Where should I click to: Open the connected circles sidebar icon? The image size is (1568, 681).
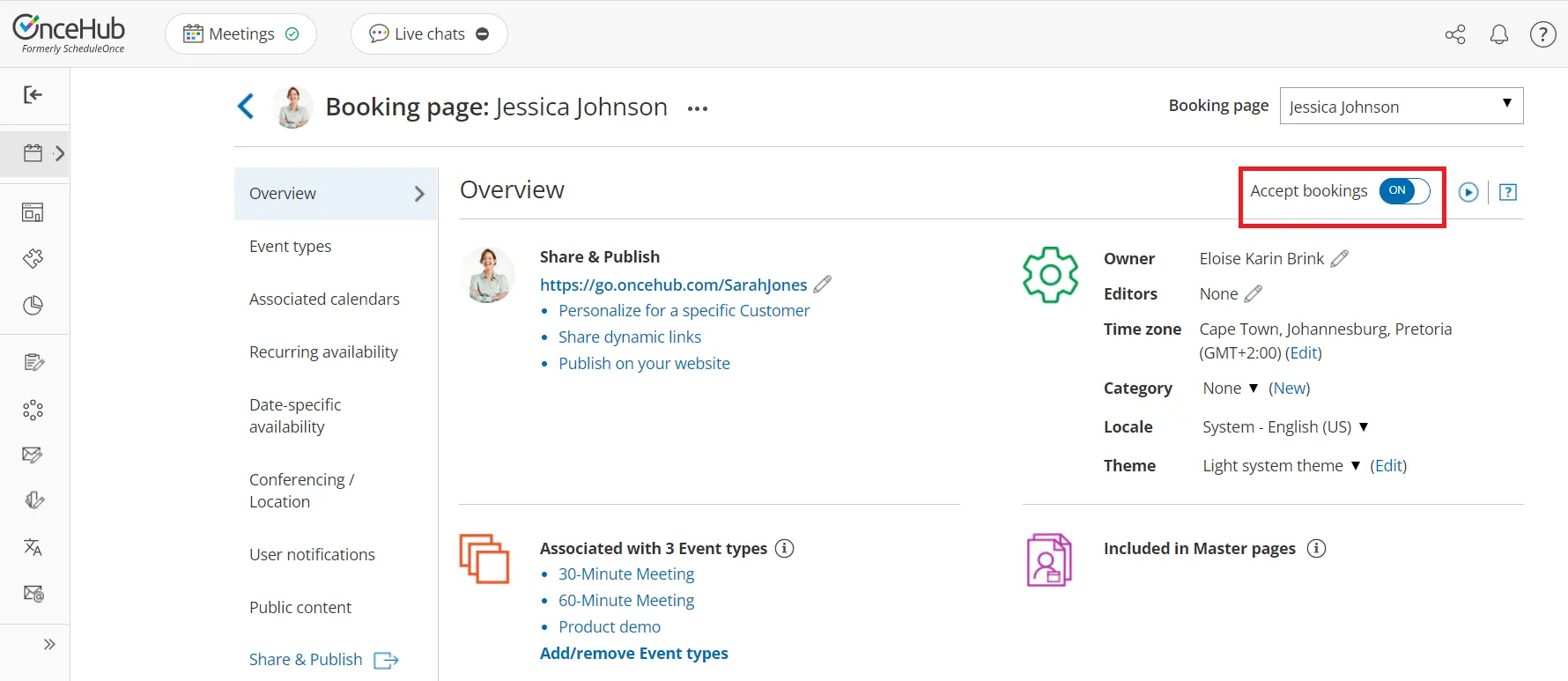33,410
